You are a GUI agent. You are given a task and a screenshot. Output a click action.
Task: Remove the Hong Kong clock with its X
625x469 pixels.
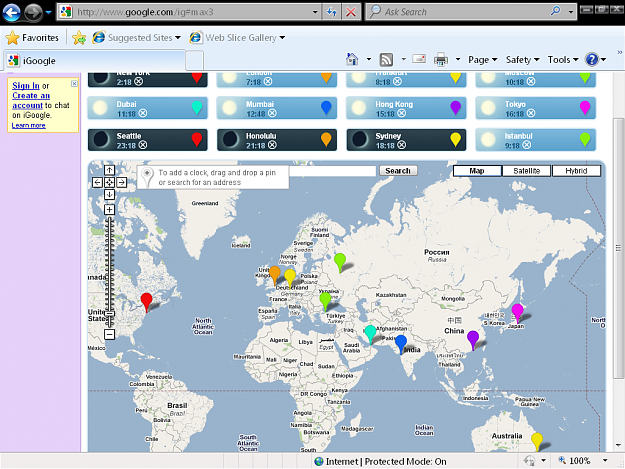tap(402, 113)
